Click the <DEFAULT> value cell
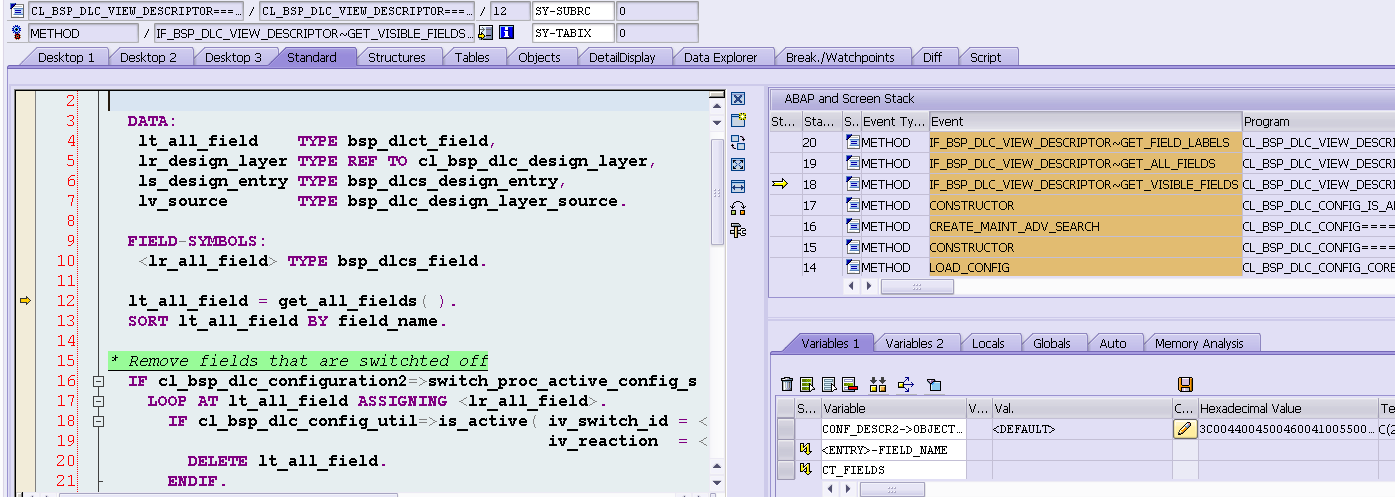Viewport: 1395px width, 497px height. tap(1081, 429)
